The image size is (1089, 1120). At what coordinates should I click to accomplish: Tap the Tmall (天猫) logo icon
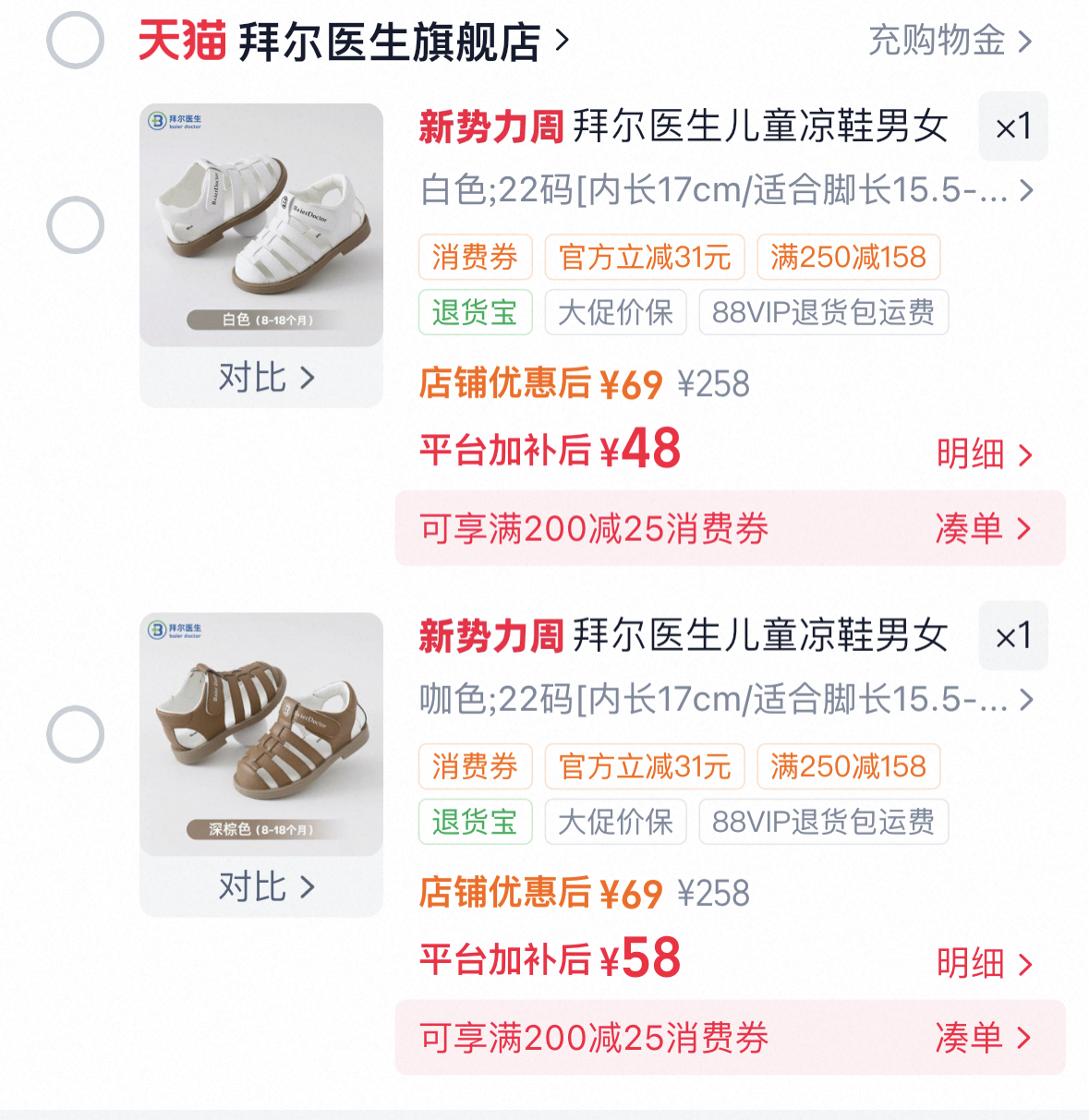182,42
